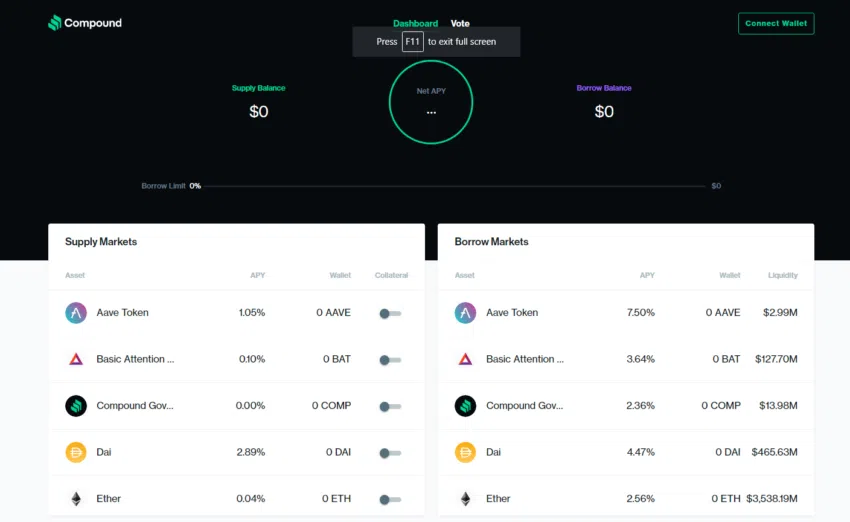Turn on Ether collateral toggle
850x522 pixels.
pyautogui.click(x=390, y=500)
